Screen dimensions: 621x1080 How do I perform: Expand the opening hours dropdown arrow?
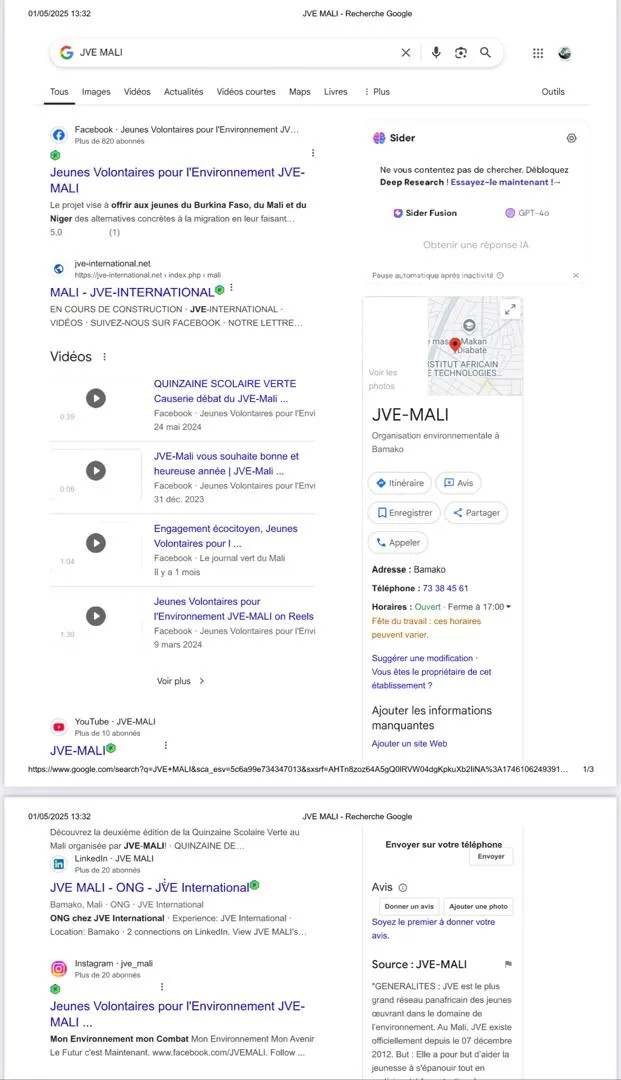(508, 607)
